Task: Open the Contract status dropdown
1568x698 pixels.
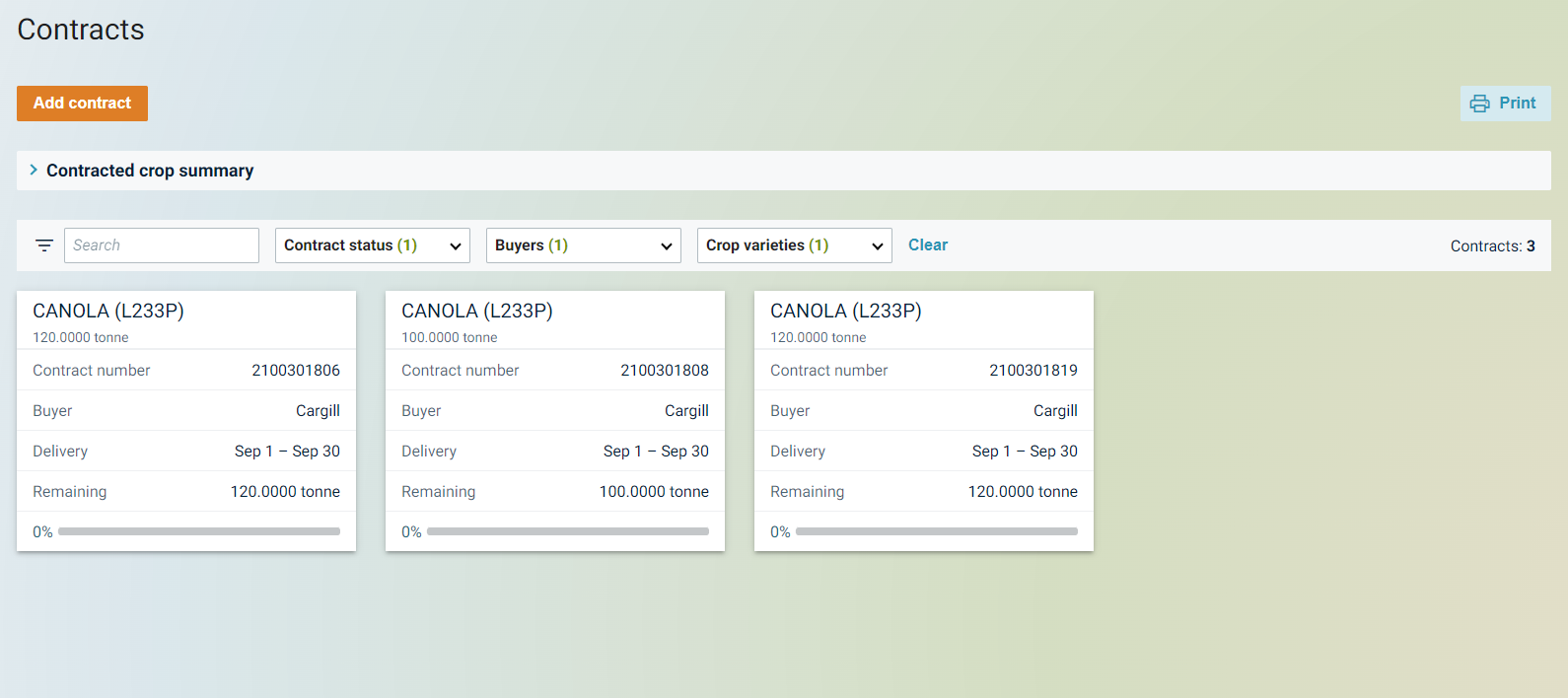Action: coord(372,245)
